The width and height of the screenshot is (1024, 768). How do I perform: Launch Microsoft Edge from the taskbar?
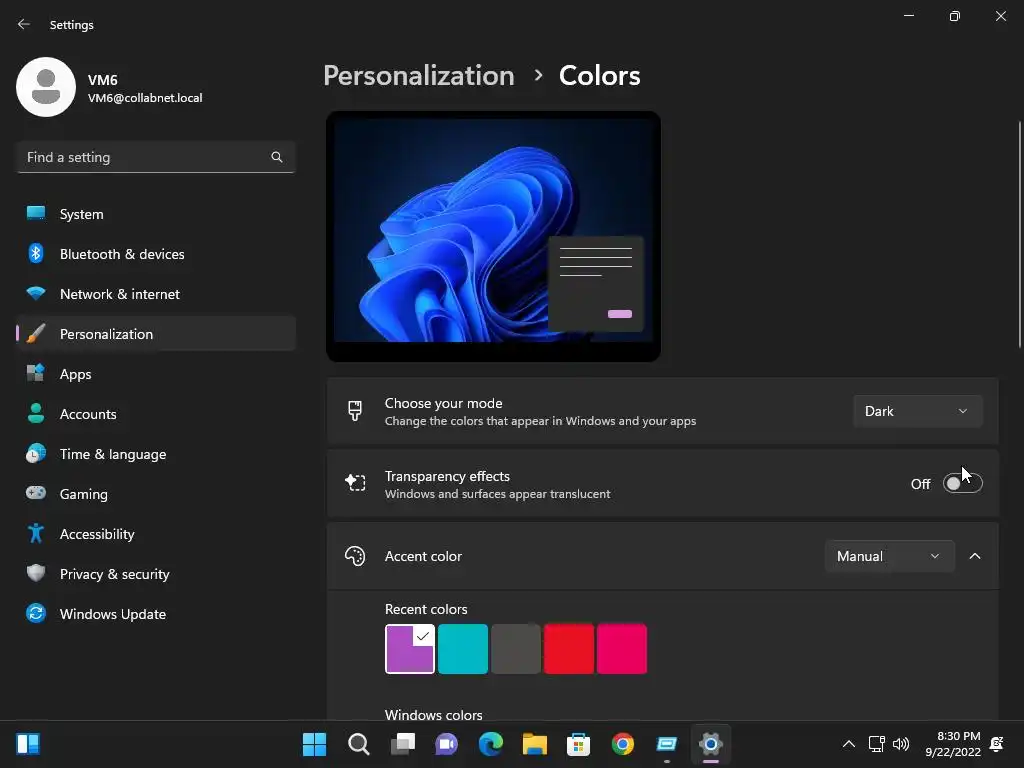coord(490,744)
